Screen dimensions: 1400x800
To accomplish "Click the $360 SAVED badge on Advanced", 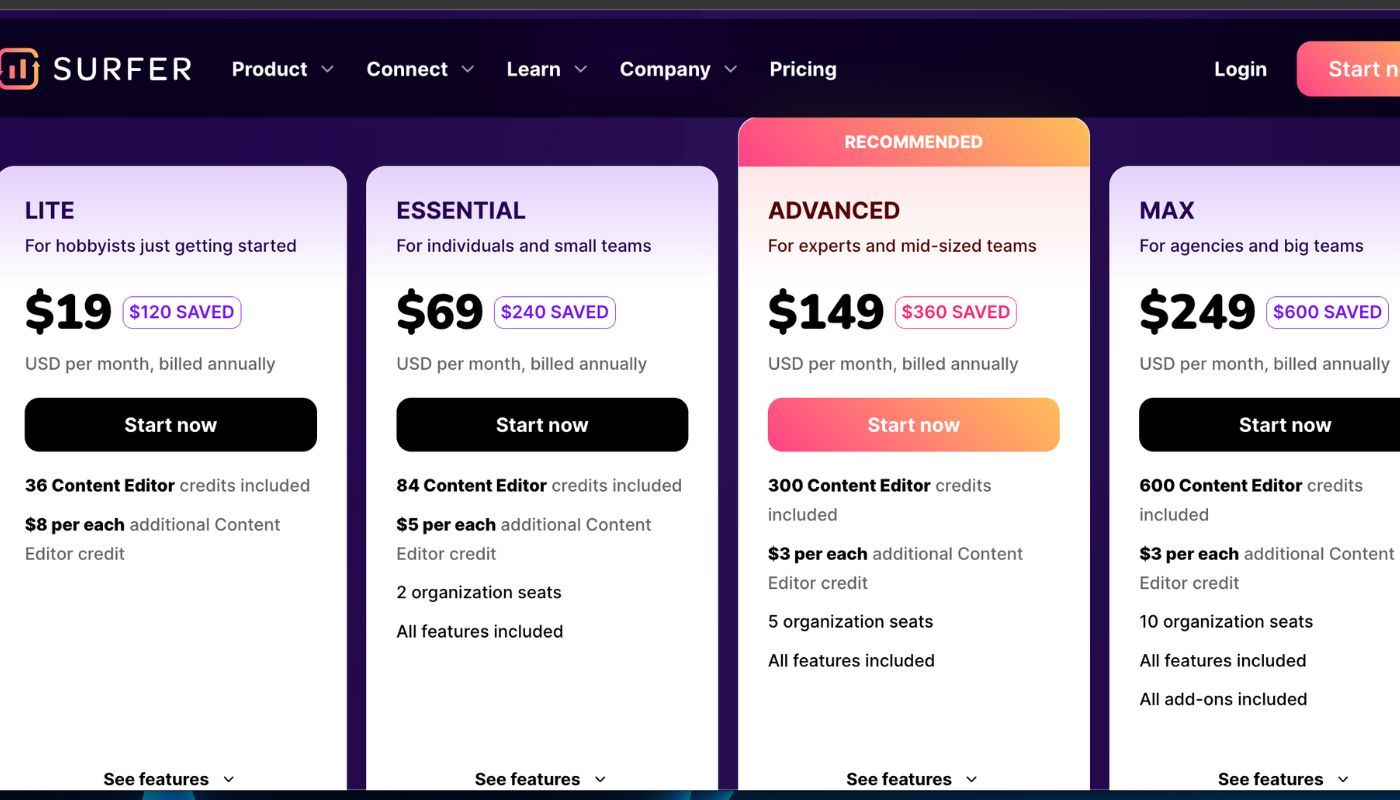I will pos(956,312).
